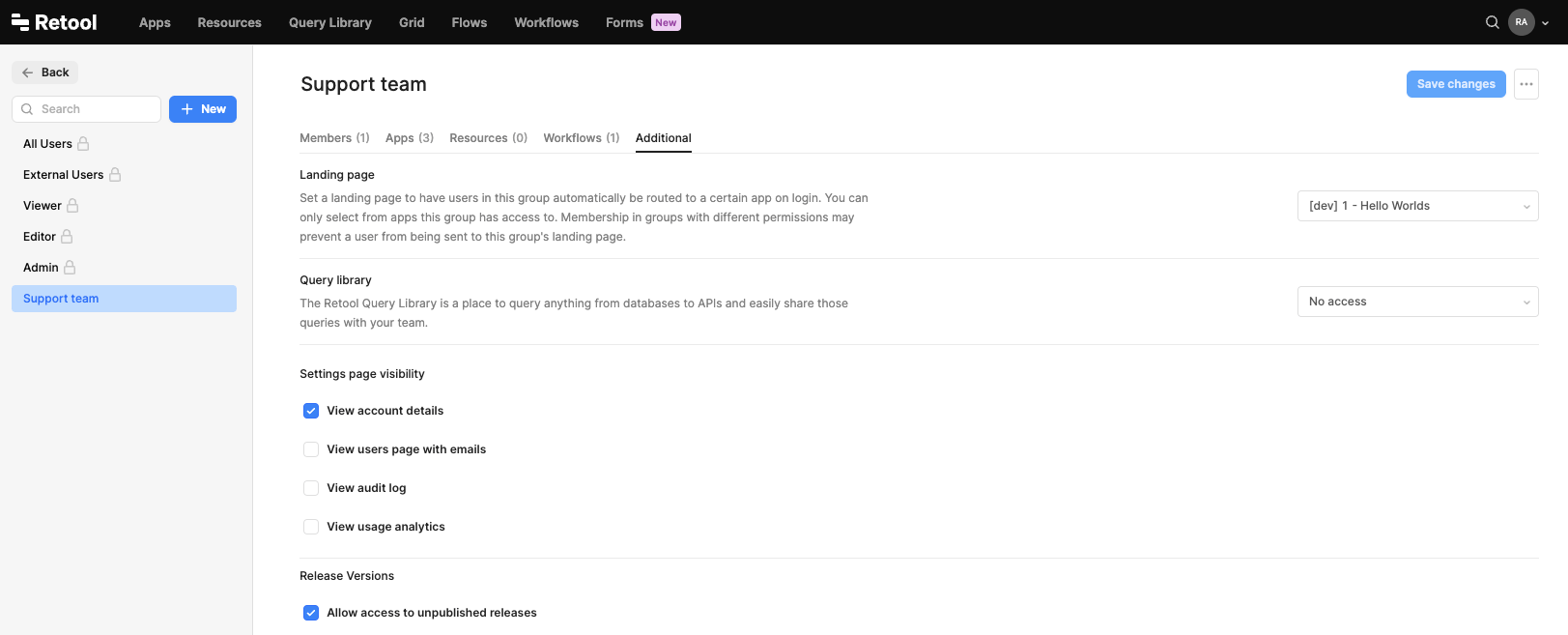Click the Settings page visibility heading

[x=362, y=374]
